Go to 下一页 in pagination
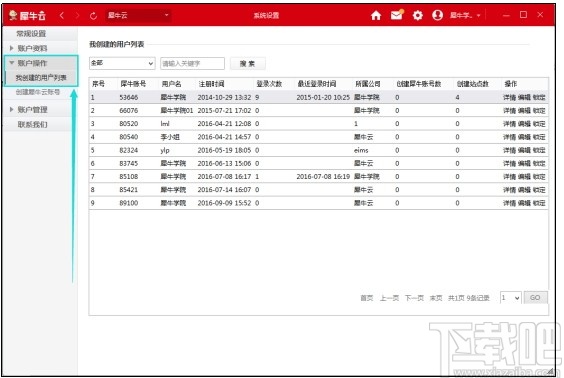Viewport: 564px width, 378px height. pyautogui.click(x=414, y=298)
